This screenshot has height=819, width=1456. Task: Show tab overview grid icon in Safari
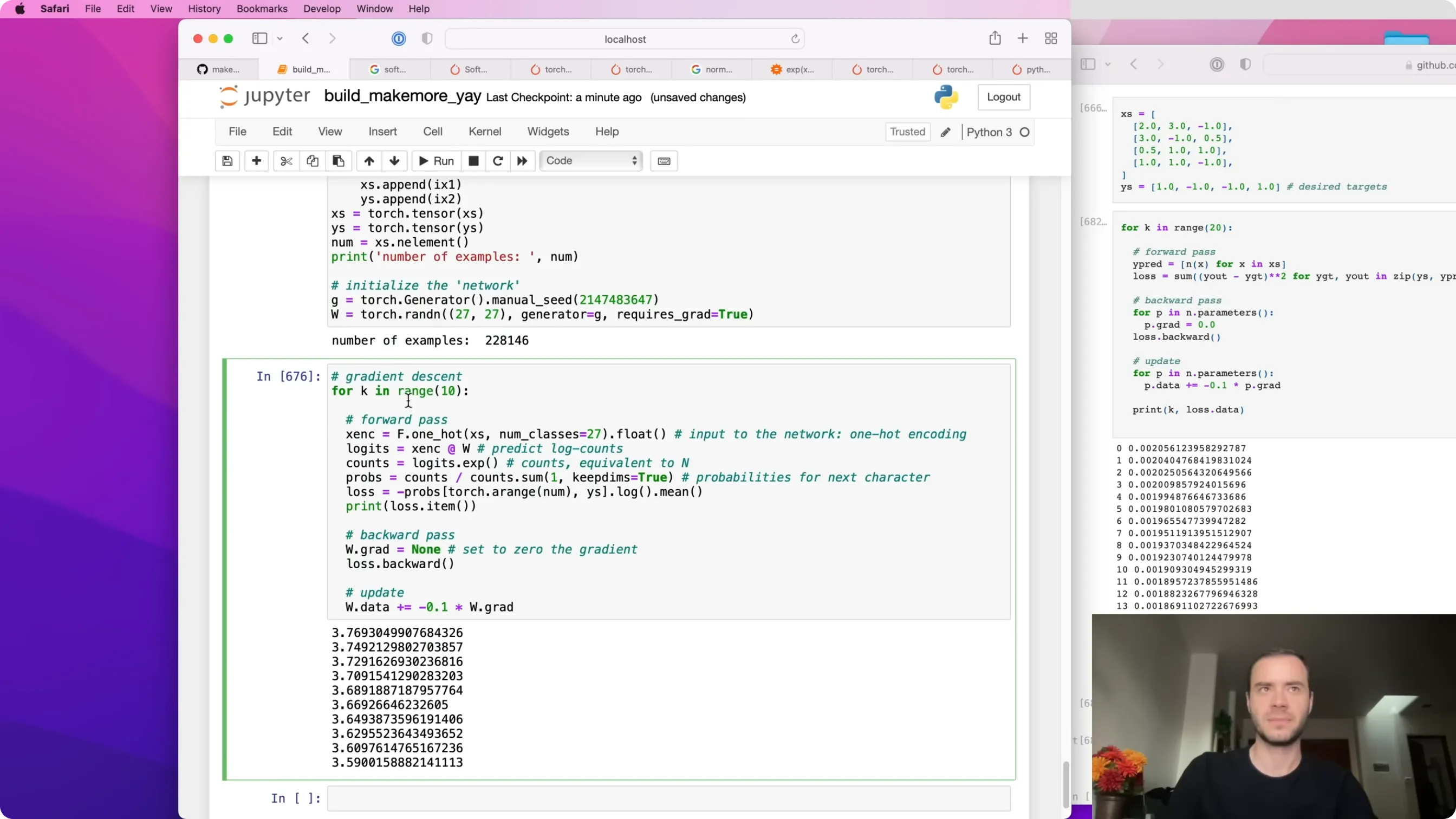1051,38
